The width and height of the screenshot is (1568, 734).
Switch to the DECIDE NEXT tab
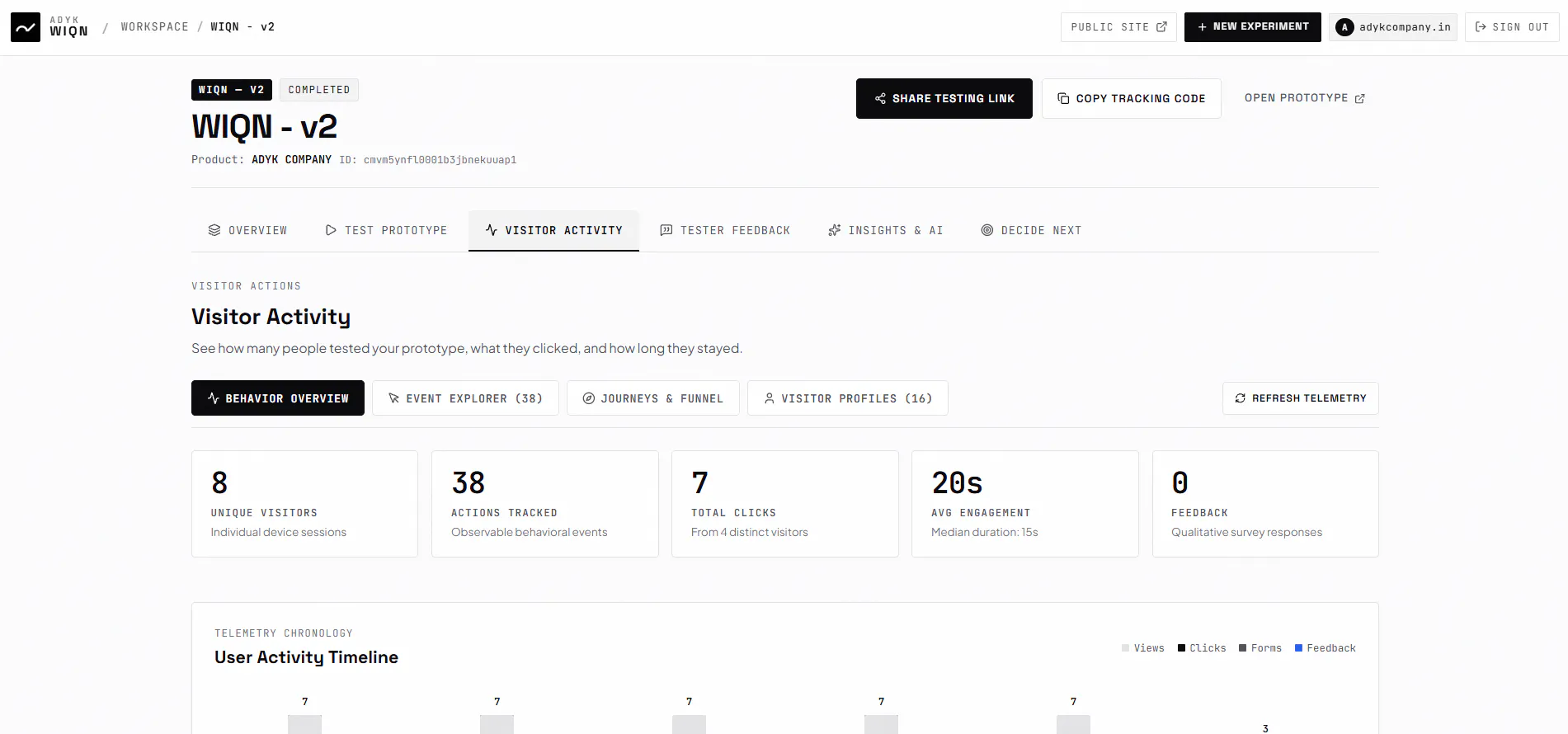(x=1031, y=231)
